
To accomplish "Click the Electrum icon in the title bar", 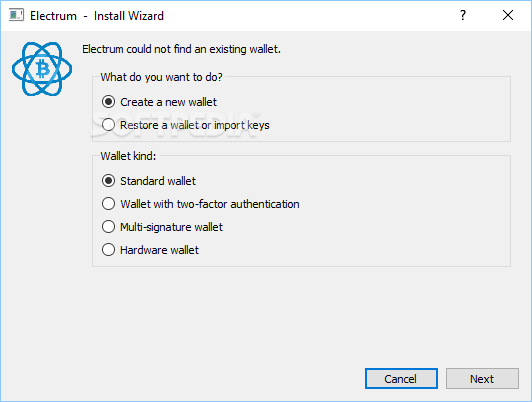I will [x=16, y=15].
